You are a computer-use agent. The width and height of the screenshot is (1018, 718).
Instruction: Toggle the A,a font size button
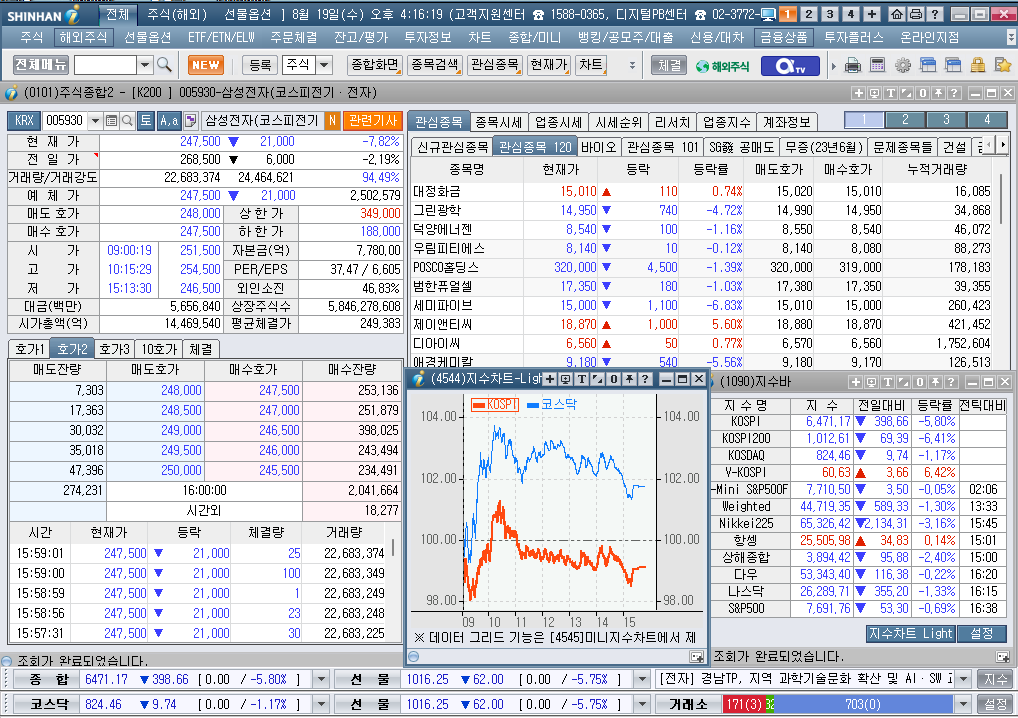coord(169,120)
